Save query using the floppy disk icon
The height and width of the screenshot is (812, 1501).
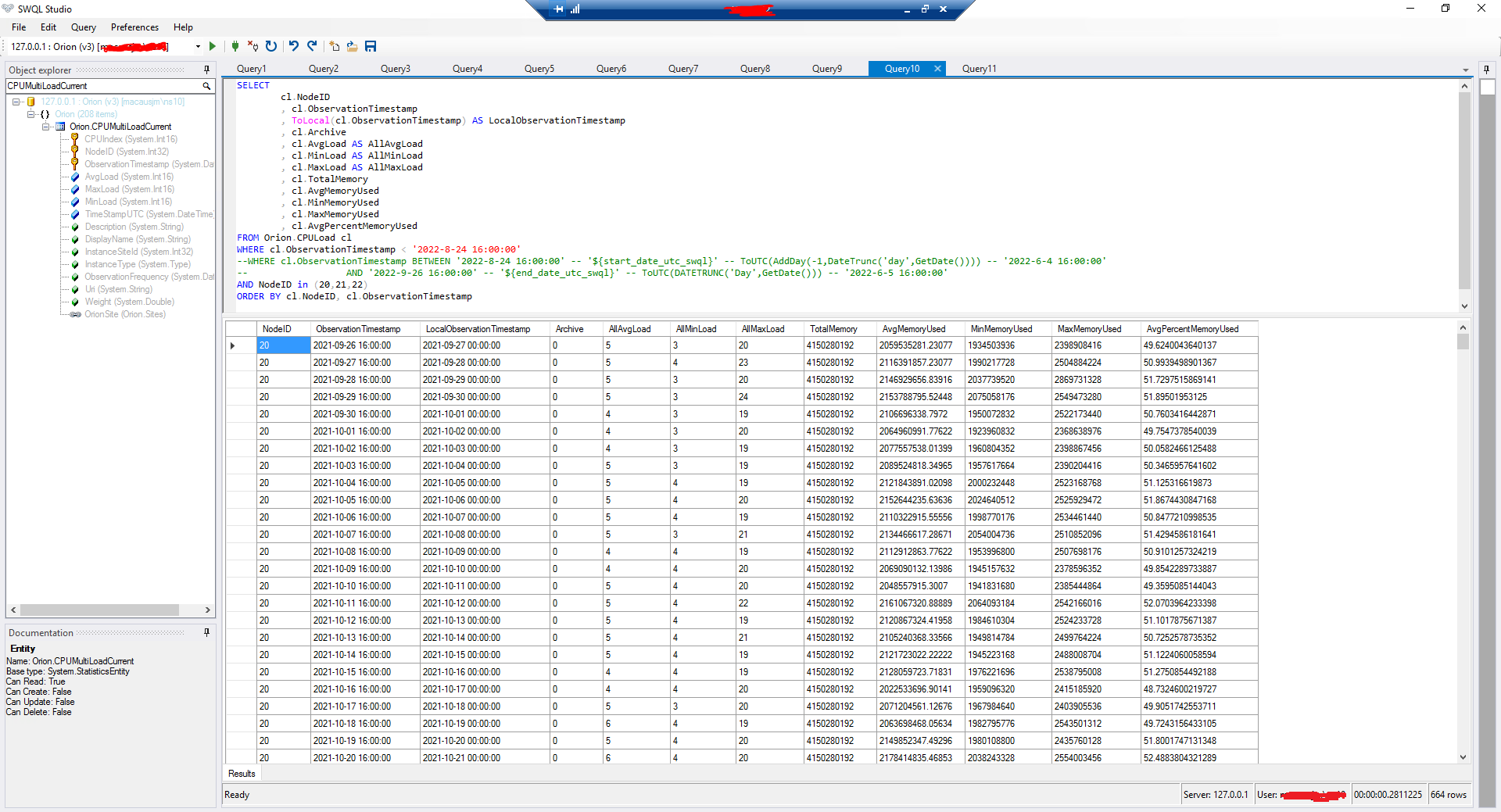click(371, 47)
